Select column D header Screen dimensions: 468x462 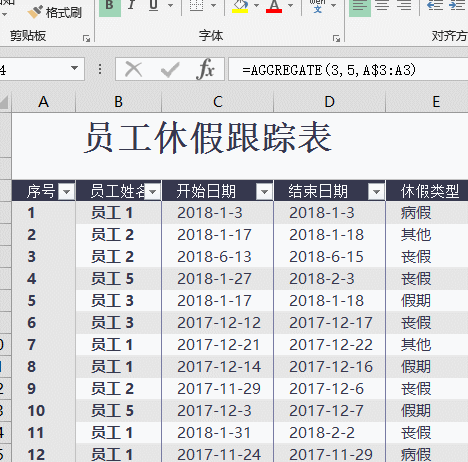click(x=329, y=102)
